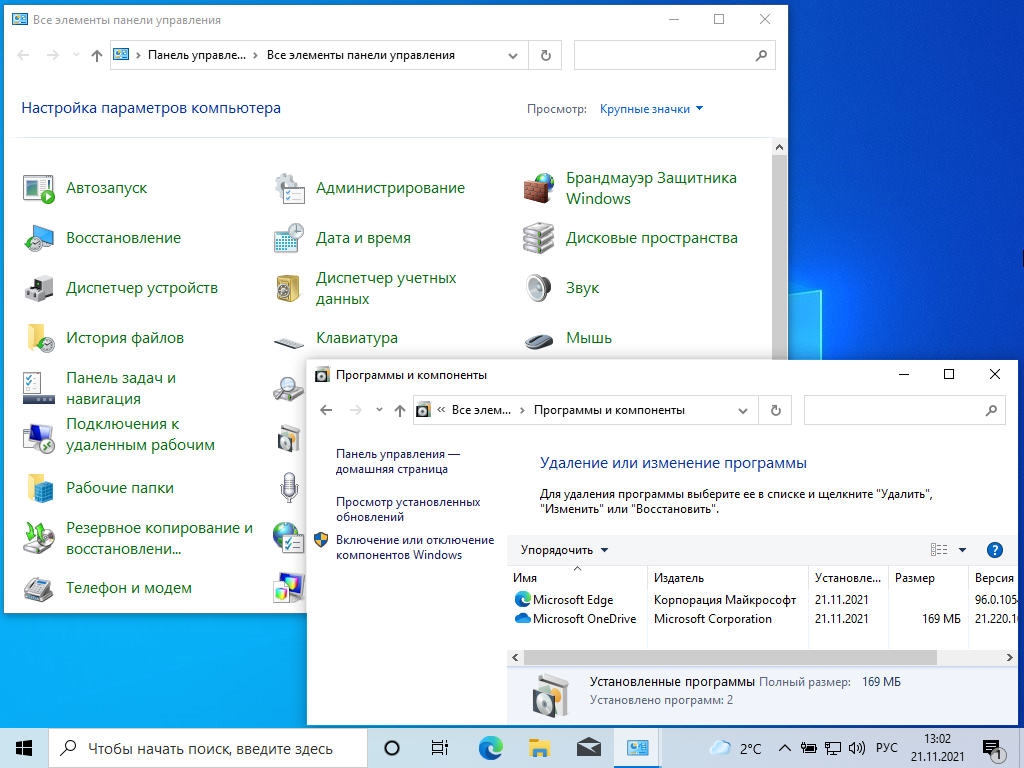Click the Диспетчер устройств icon
This screenshot has height=768, width=1024.
[x=39, y=288]
